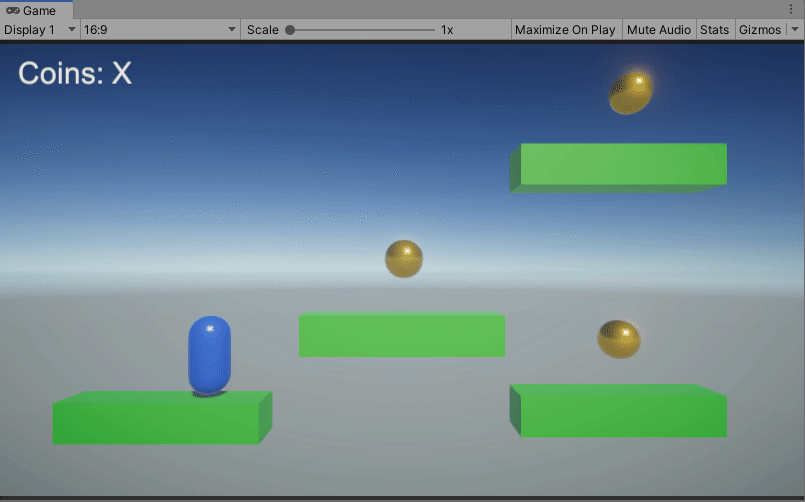The width and height of the screenshot is (805, 502).
Task: Open the Display 1 dropdown
Action: 40,30
